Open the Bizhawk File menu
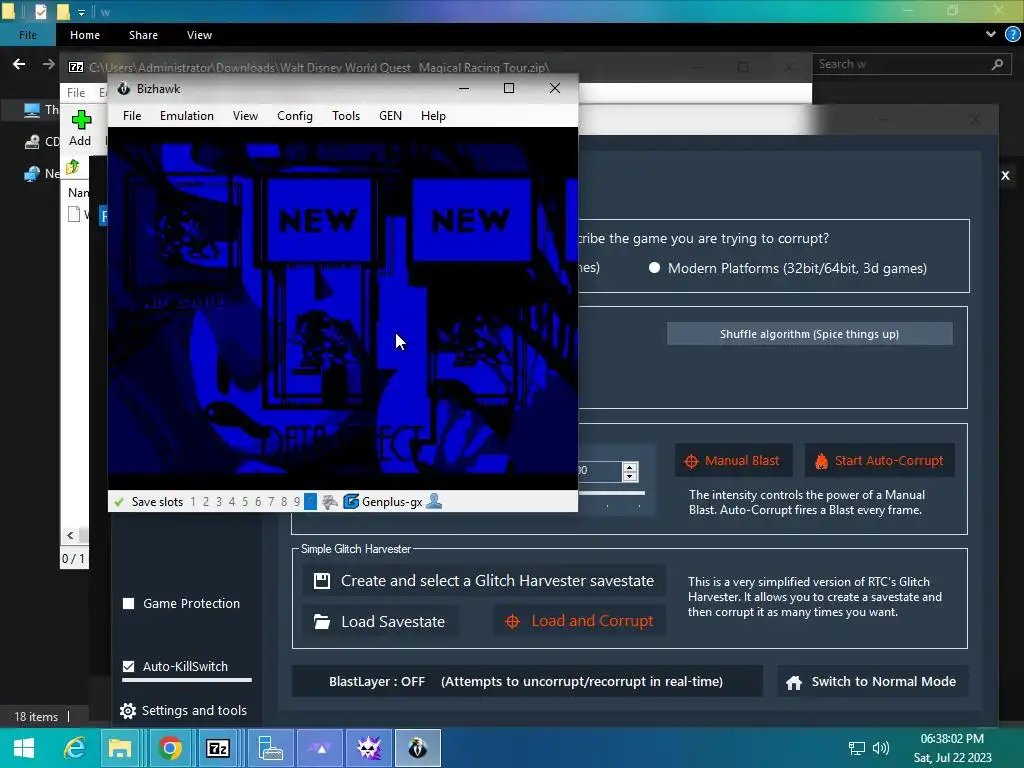Image resolution: width=1024 pixels, height=768 pixels. pyautogui.click(x=132, y=116)
